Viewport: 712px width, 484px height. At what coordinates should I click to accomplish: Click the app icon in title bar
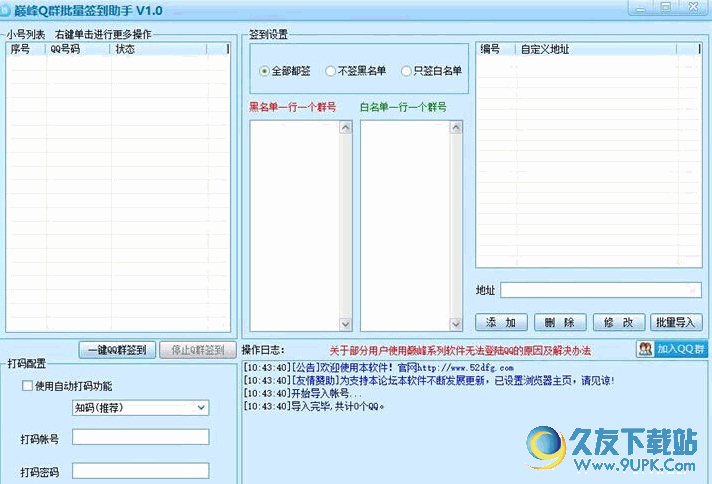[x=5, y=10]
